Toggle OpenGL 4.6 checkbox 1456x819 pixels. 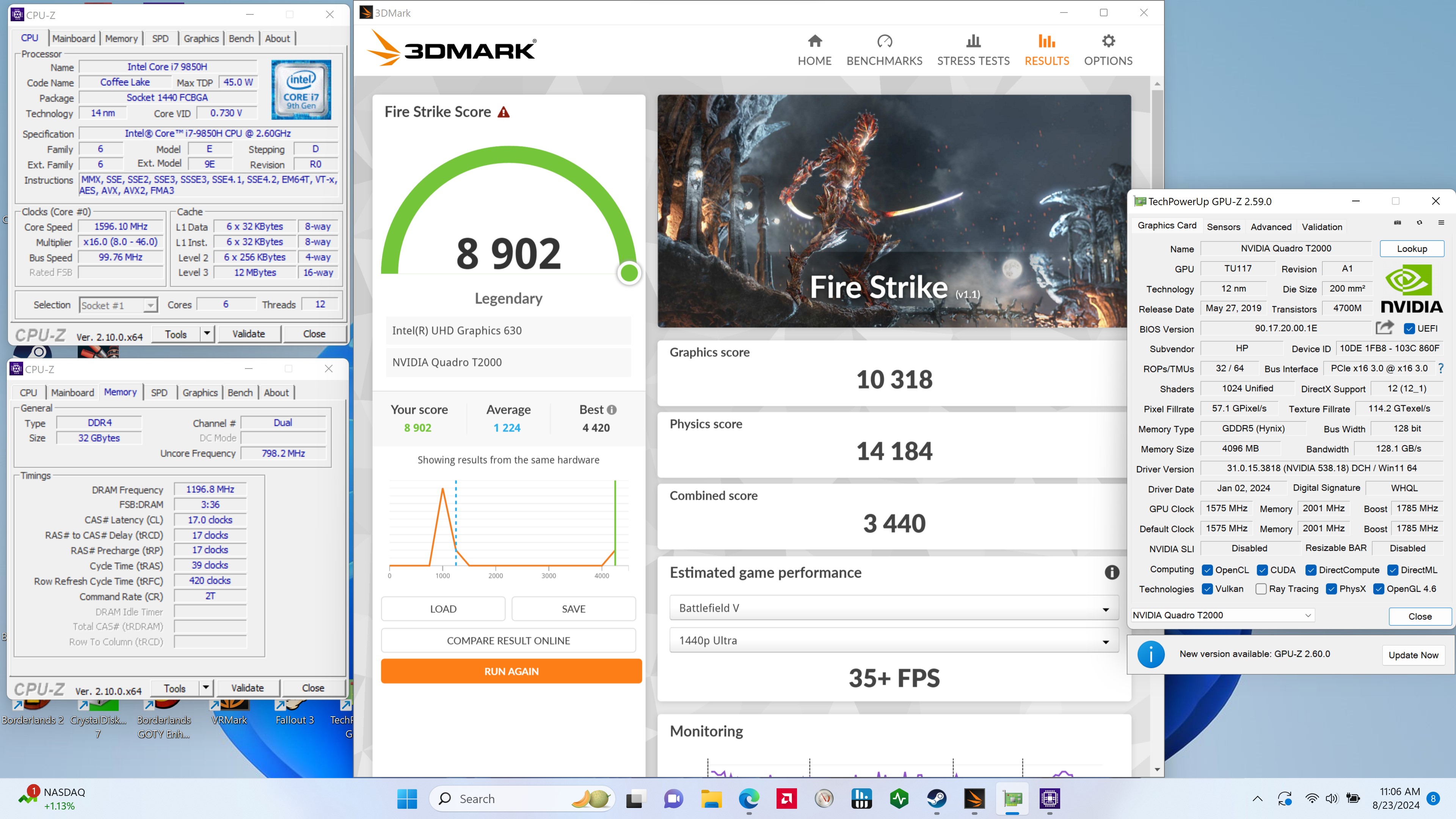tap(1379, 589)
